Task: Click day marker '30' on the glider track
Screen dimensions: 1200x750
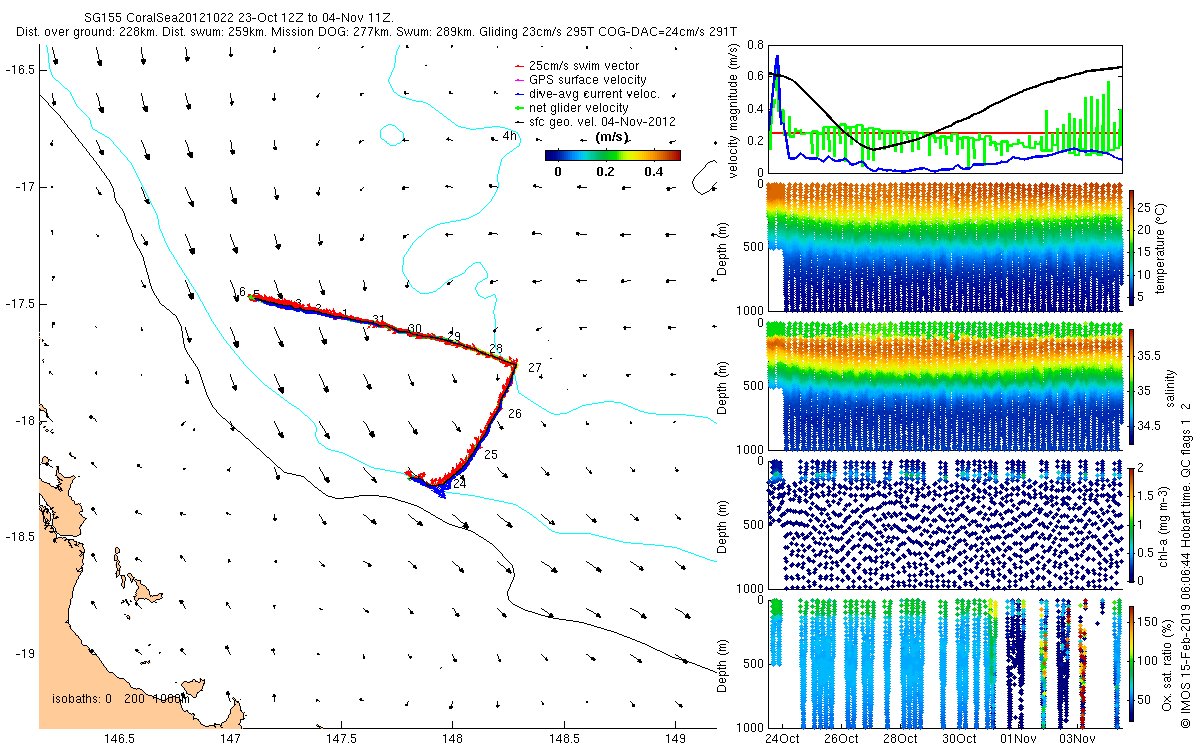Action: tap(415, 329)
